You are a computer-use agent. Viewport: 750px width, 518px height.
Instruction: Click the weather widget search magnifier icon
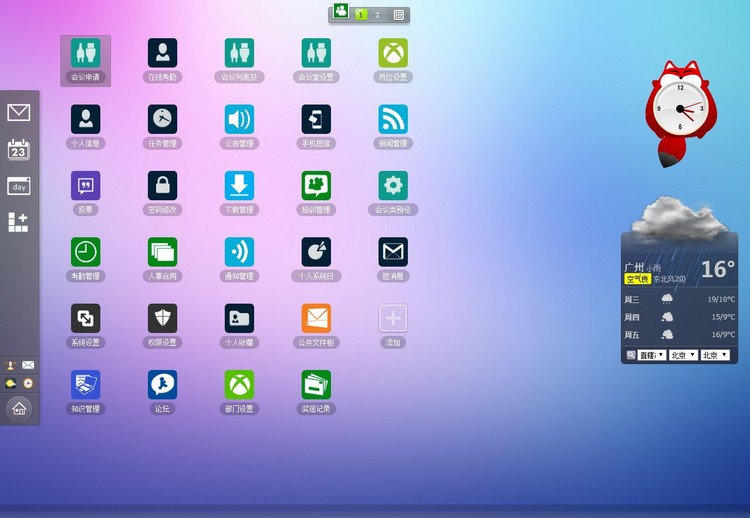631,355
